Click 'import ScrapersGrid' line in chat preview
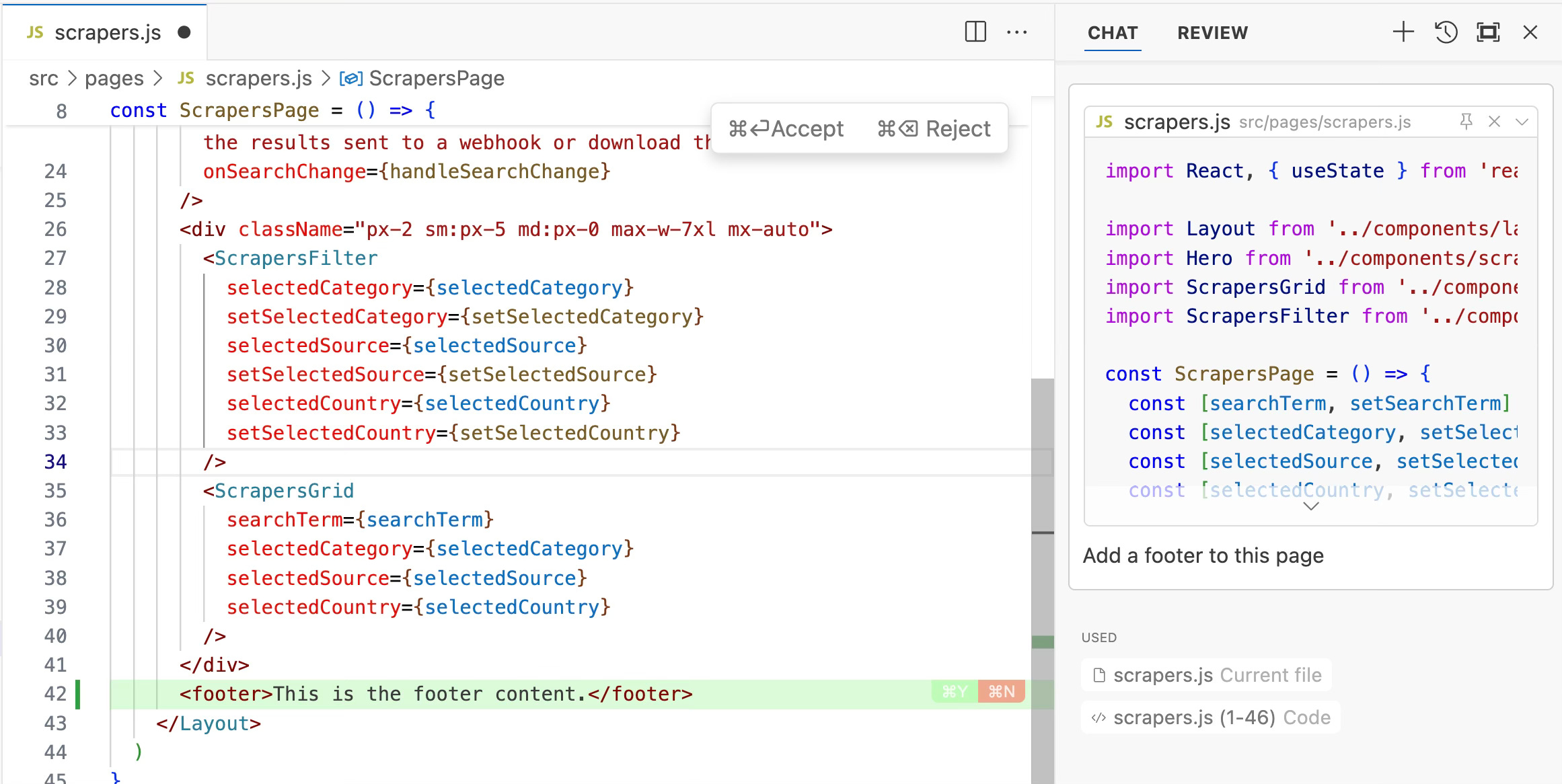Screen dimensions: 1562x784 [x=1312, y=287]
